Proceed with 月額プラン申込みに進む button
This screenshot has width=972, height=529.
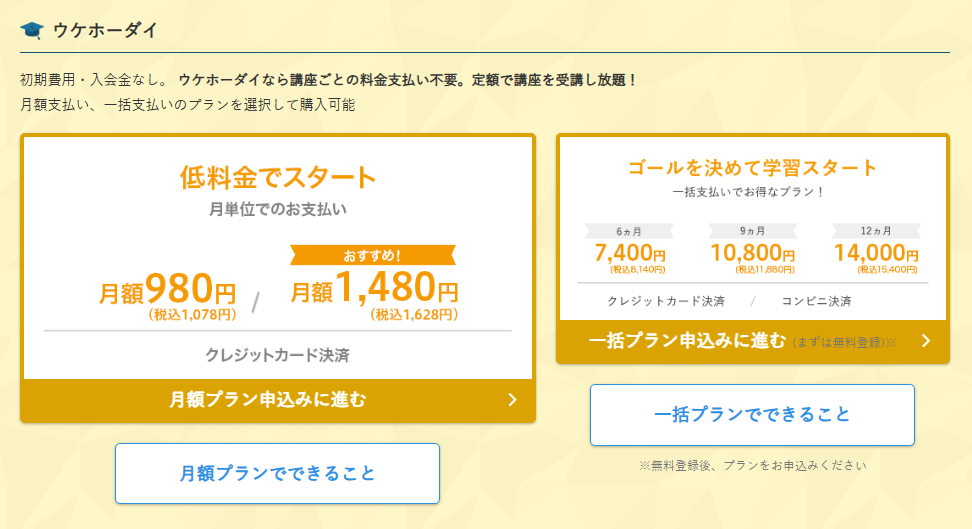tap(268, 400)
